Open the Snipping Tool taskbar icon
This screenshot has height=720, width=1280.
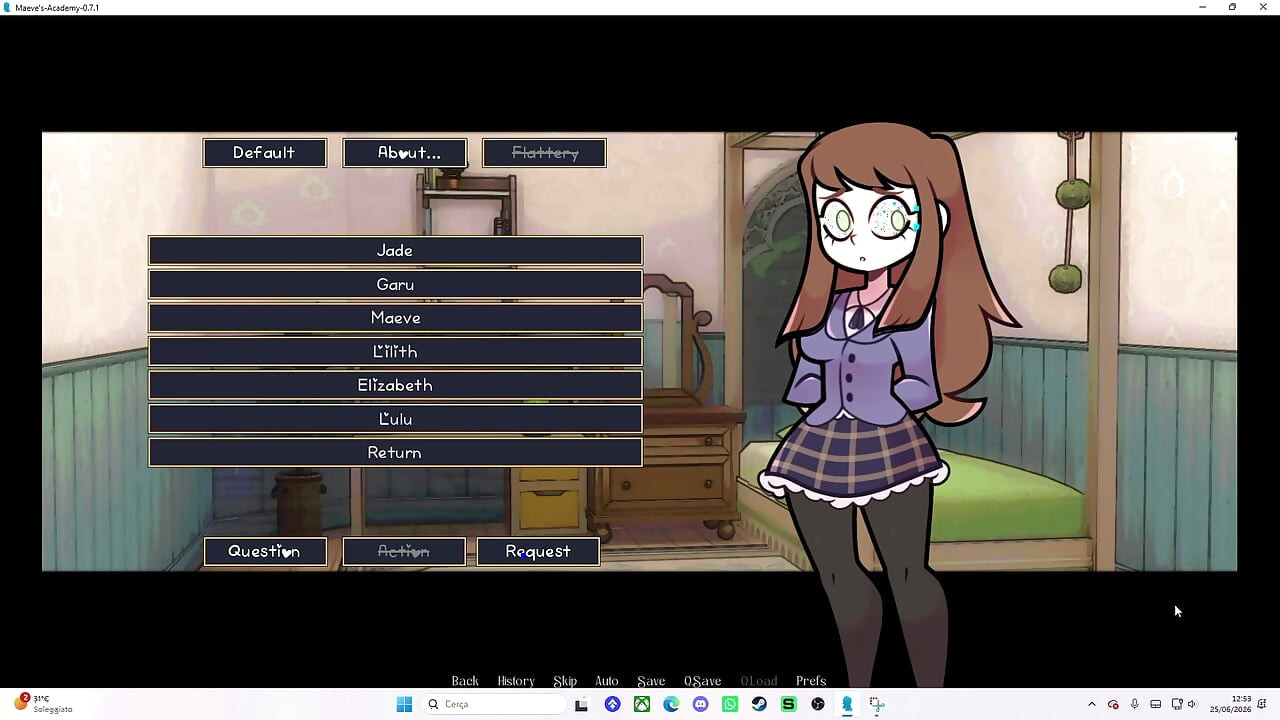pos(877,704)
